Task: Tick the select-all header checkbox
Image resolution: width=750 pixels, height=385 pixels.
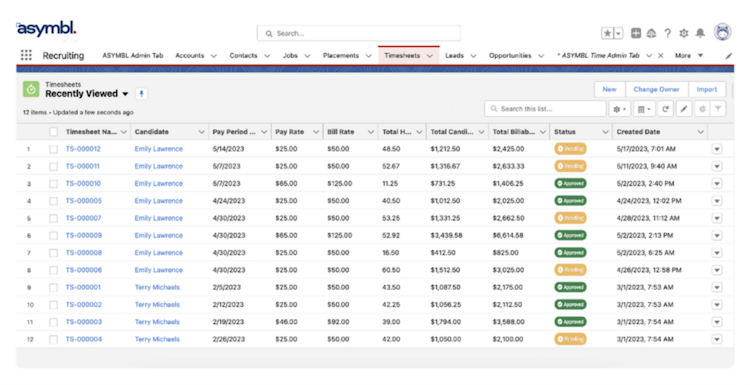Action: pos(53,132)
